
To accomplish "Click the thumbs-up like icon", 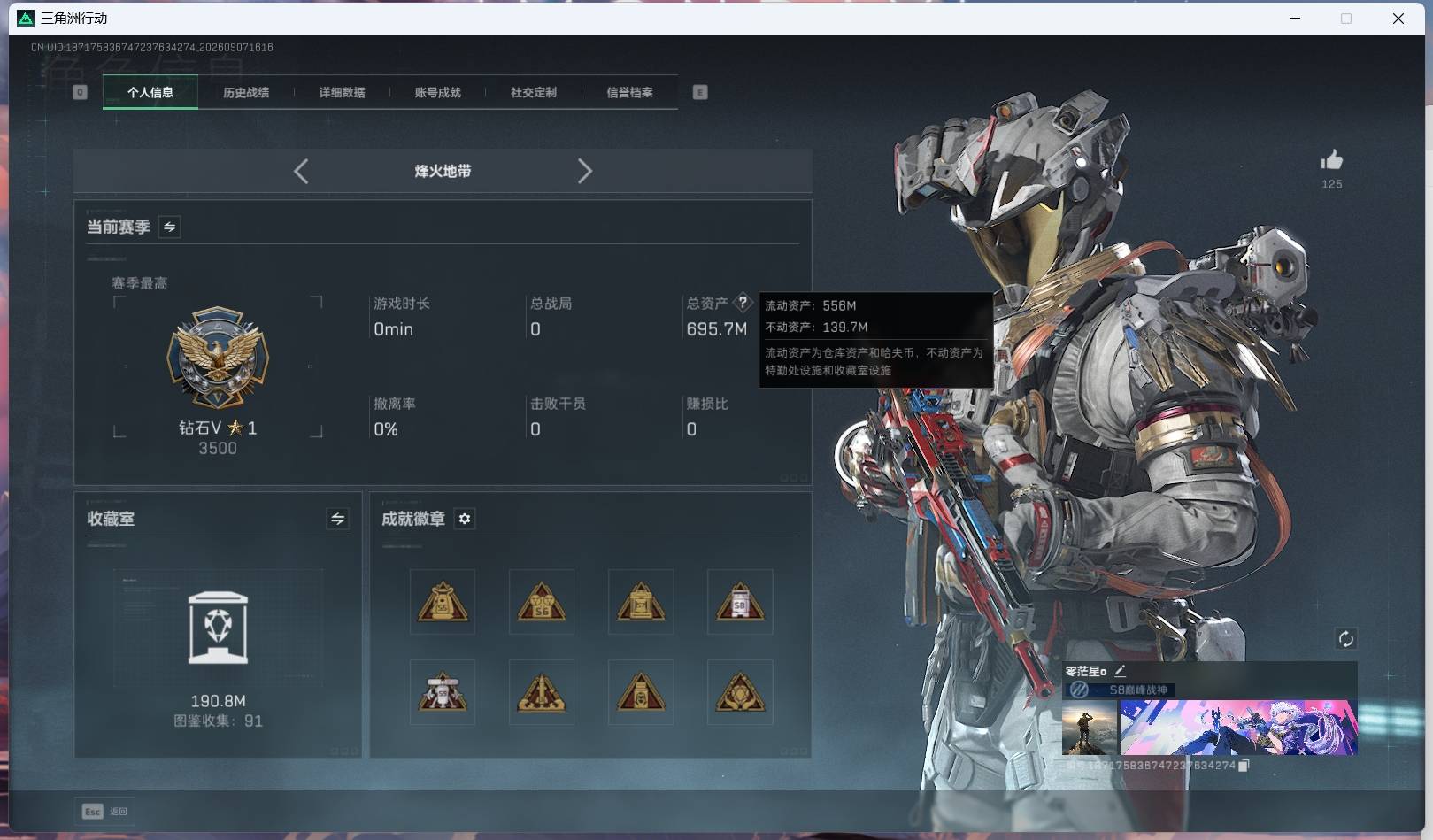I will [1332, 160].
